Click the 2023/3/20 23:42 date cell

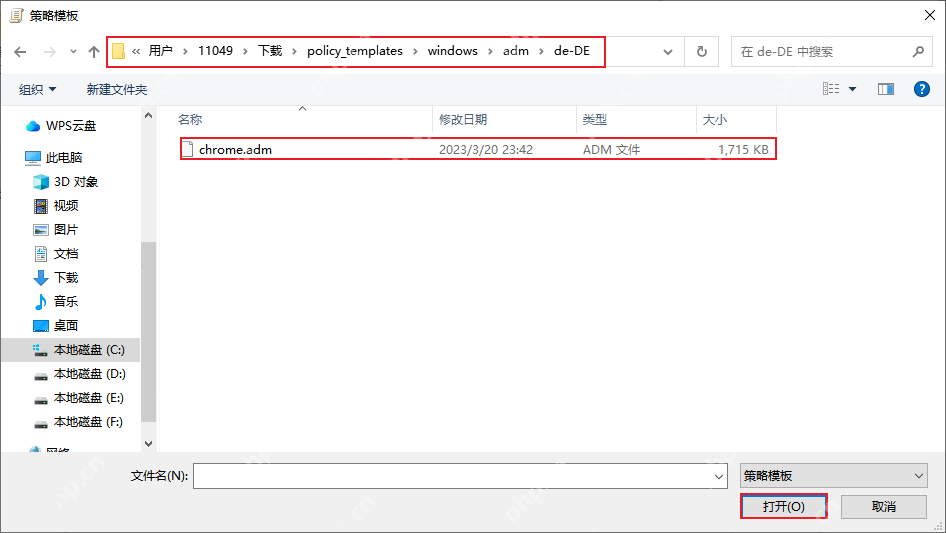pyautogui.click(x=486, y=150)
